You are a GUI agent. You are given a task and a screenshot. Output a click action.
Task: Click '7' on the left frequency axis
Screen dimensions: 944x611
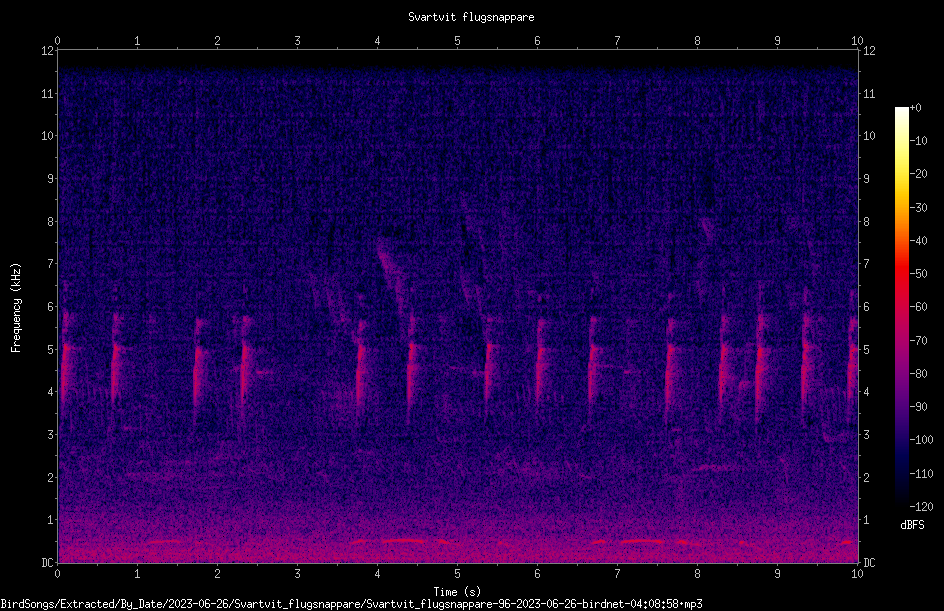51,264
